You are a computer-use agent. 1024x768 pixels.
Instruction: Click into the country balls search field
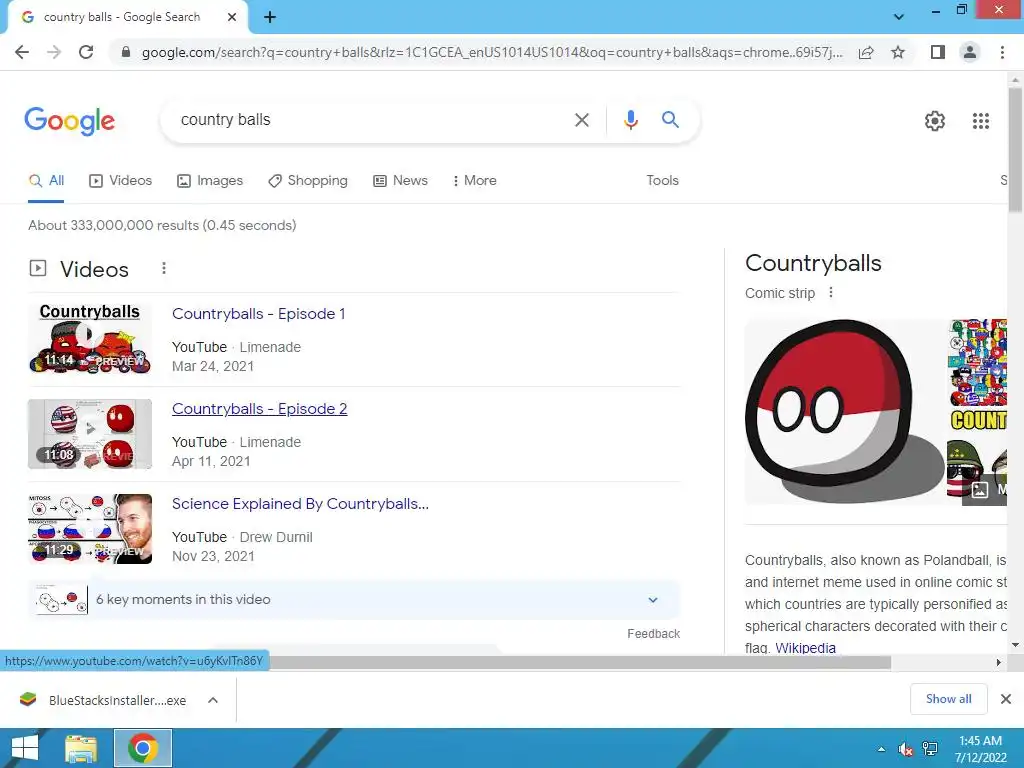point(366,120)
